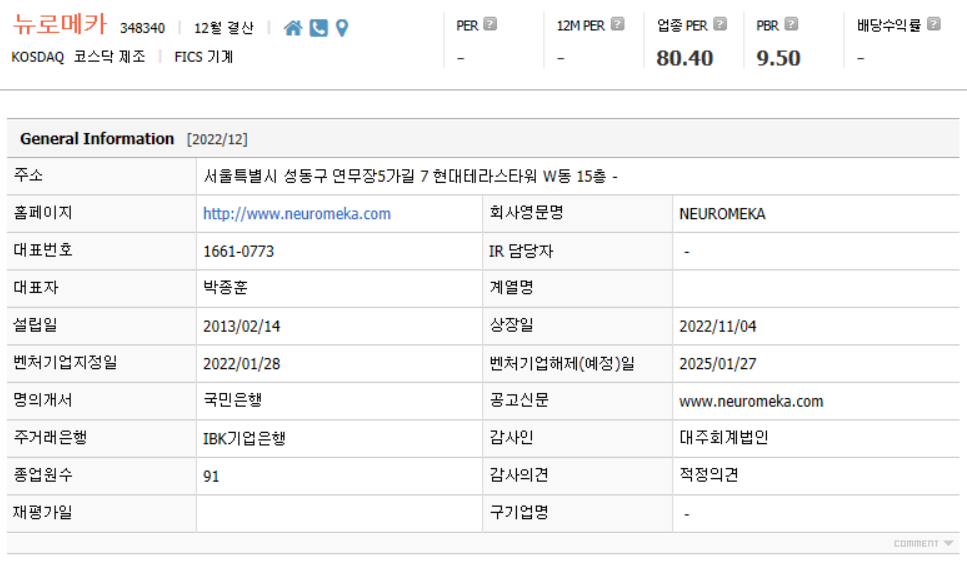Click the phone contact icon
Viewport: 967px width, 566px height.
(318, 28)
